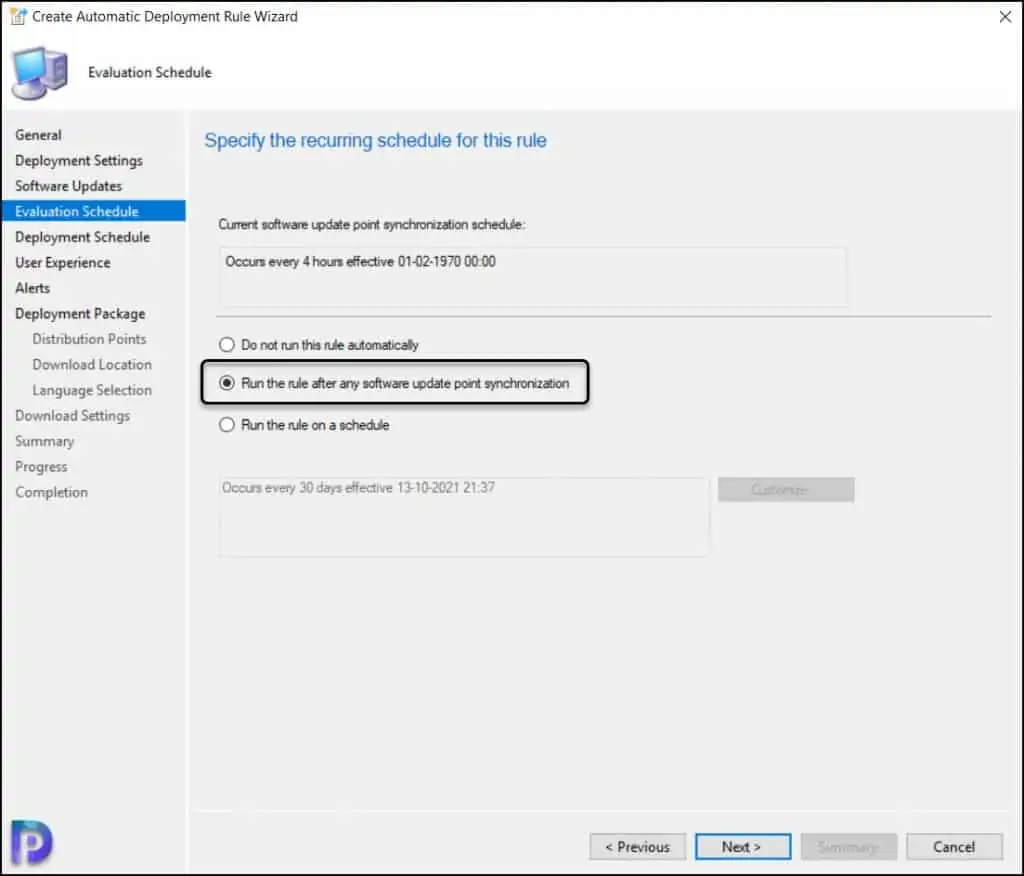This screenshot has height=876, width=1024.
Task: Select 'Do not run this rule automatically'
Action: click(227, 345)
